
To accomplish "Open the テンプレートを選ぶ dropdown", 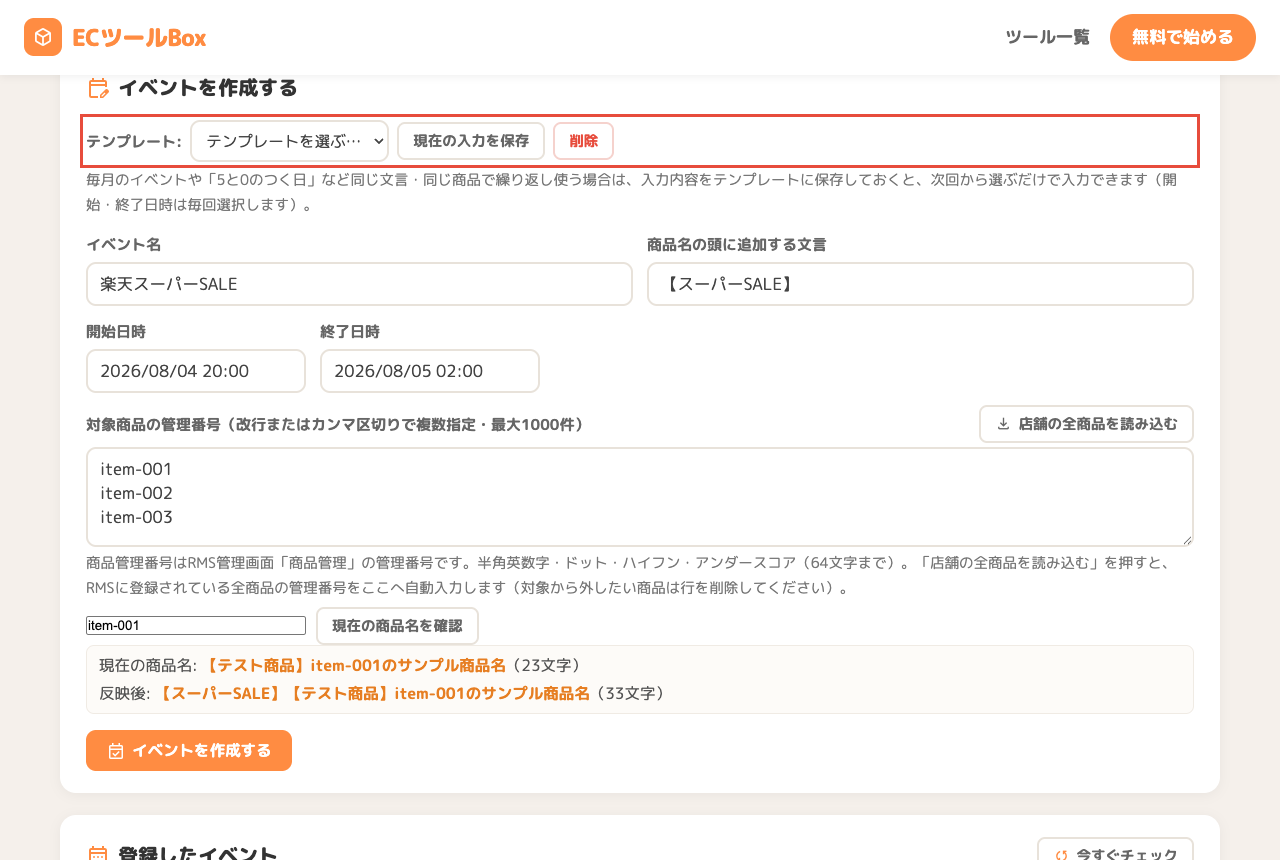I will [x=289, y=141].
